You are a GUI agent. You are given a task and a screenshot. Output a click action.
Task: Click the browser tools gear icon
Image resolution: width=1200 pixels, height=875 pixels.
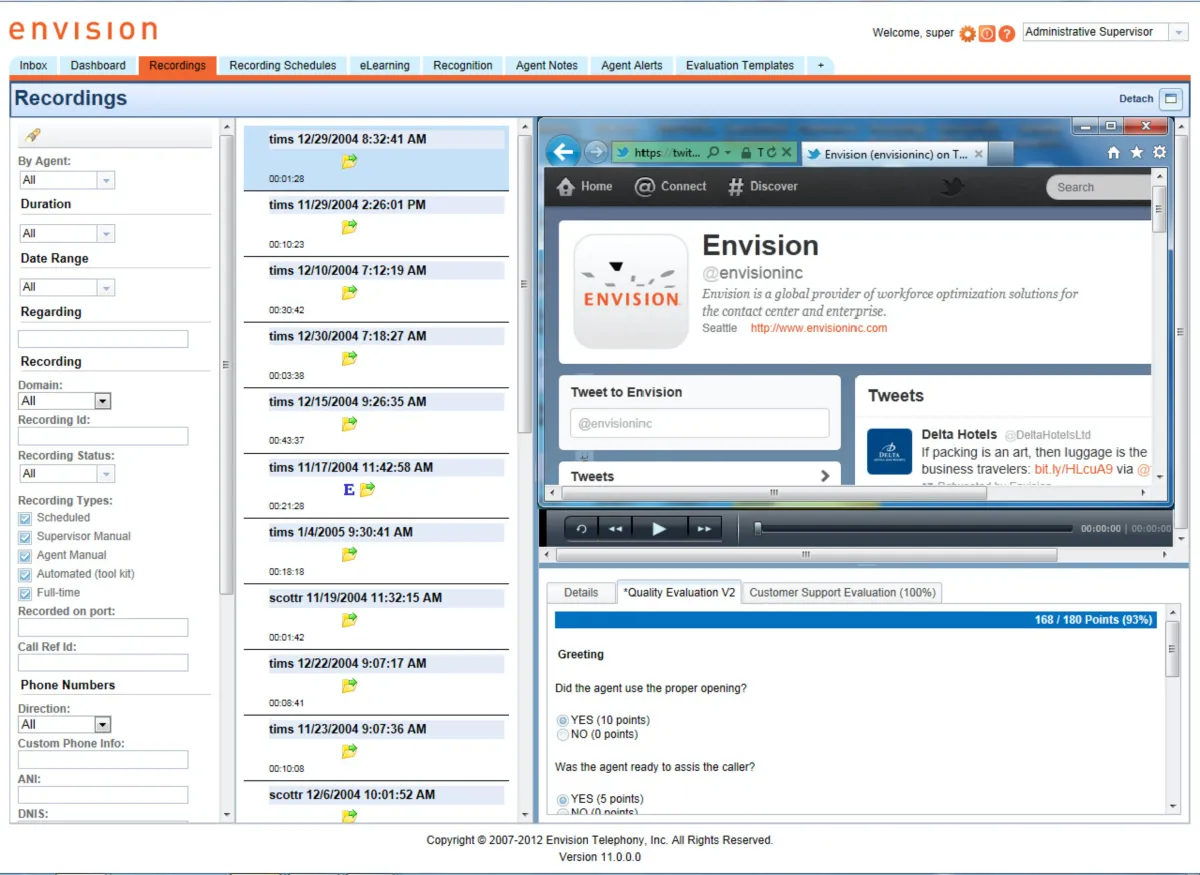coord(1159,153)
